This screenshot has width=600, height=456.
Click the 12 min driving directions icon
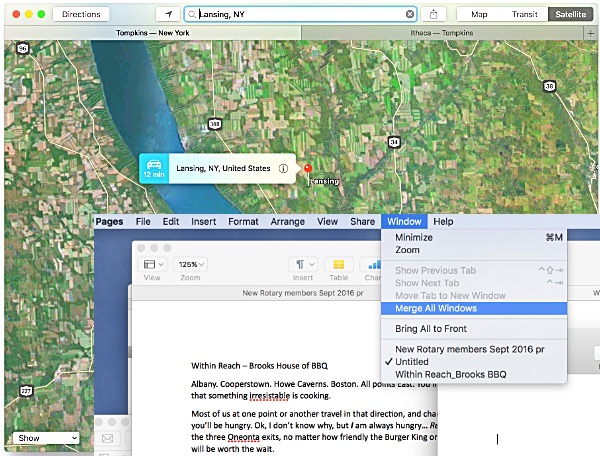[x=154, y=168]
